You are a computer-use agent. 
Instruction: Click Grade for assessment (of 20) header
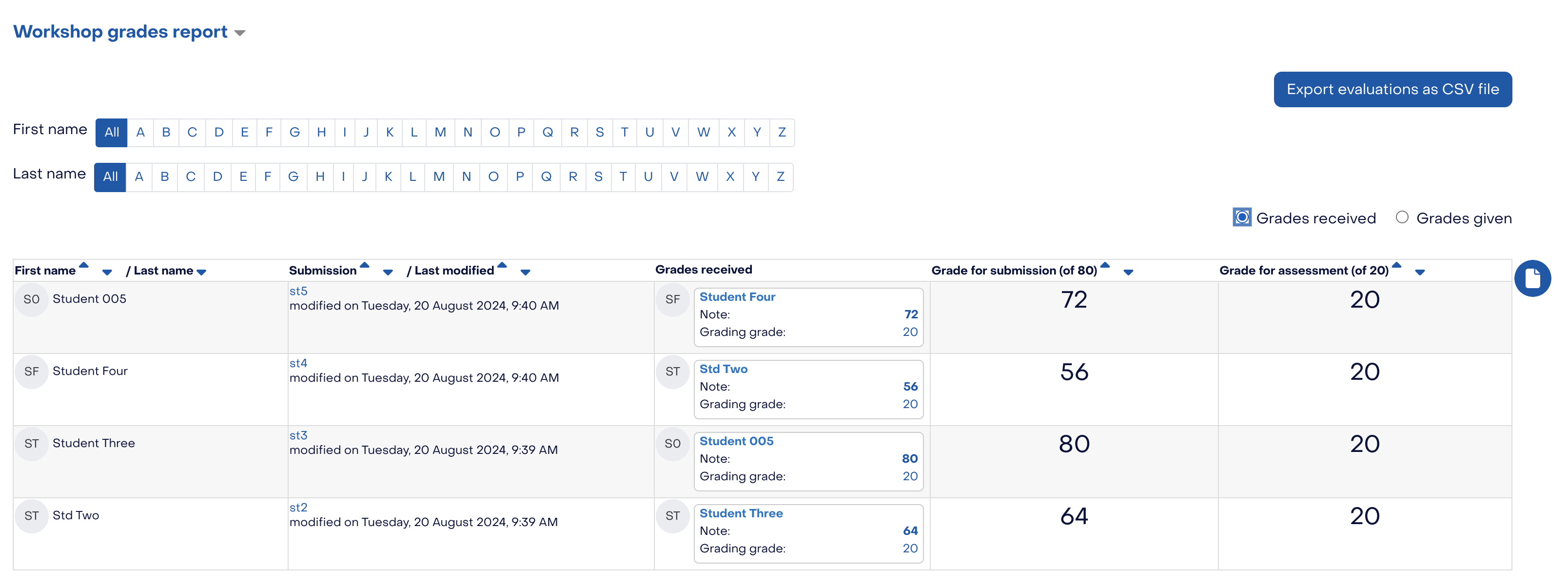(x=1304, y=271)
